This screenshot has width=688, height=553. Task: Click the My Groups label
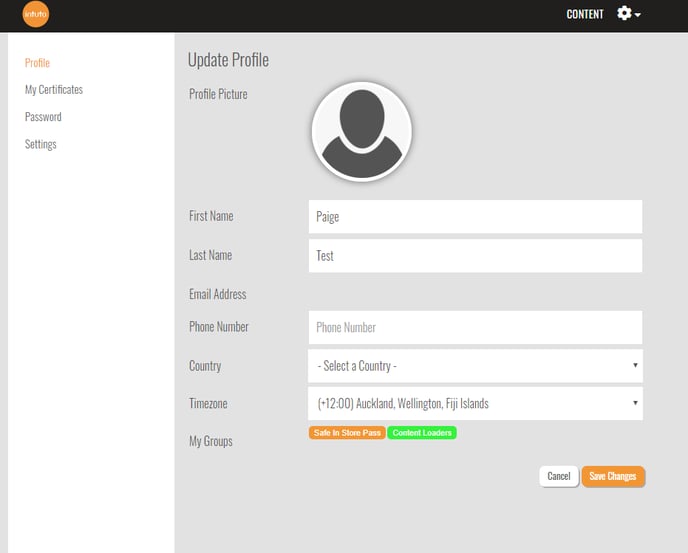pos(211,441)
